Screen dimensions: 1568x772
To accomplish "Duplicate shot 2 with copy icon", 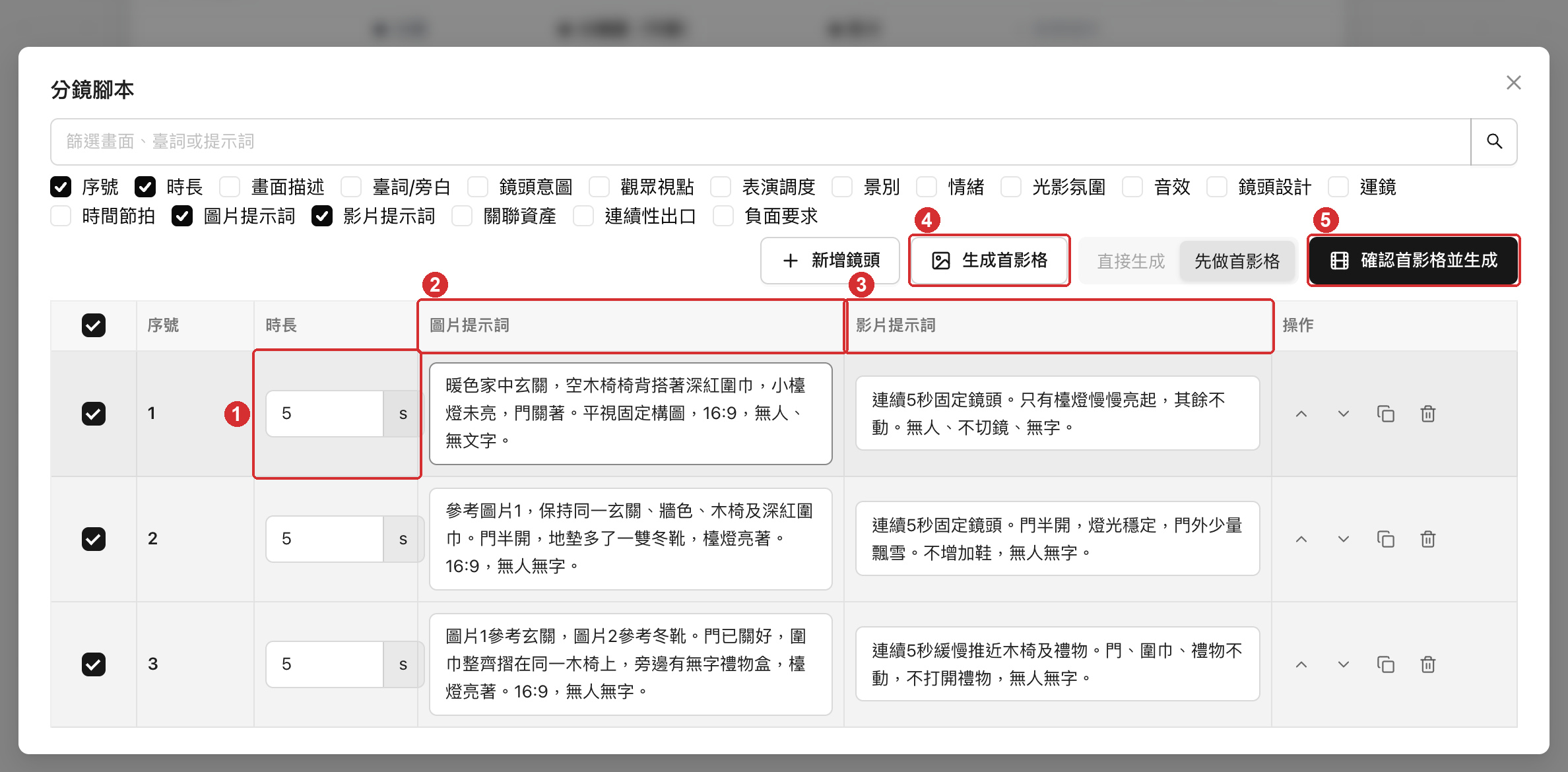I will pos(1386,539).
